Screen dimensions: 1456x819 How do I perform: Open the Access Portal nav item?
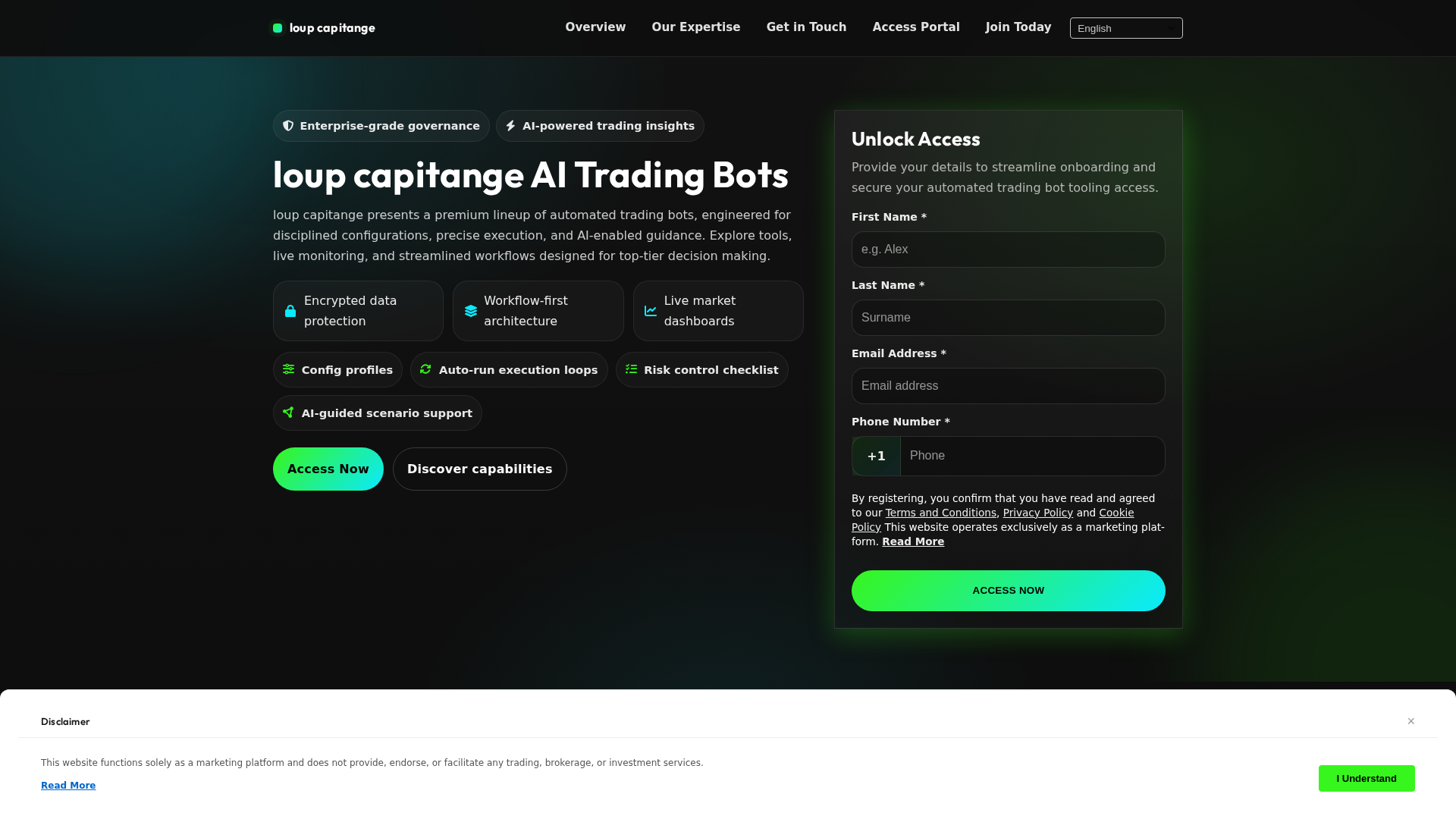coord(916,27)
